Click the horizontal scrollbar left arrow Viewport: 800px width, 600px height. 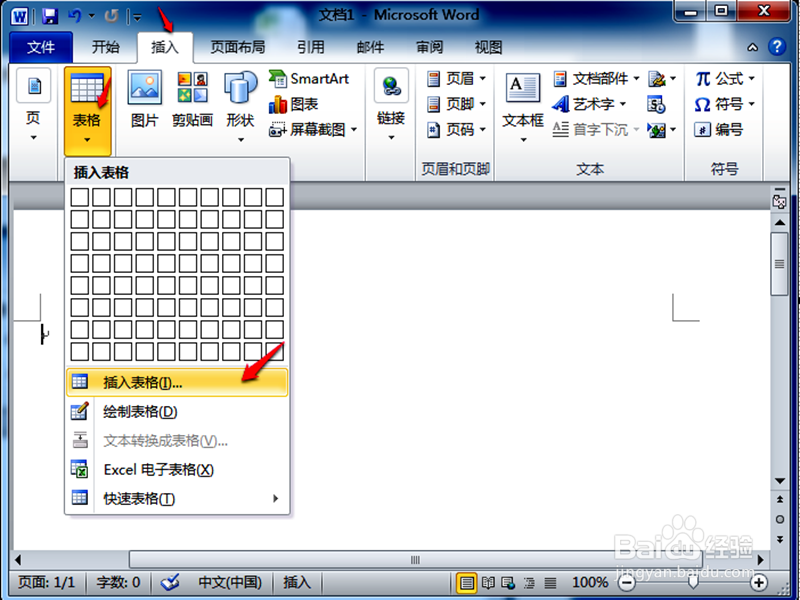point(18,560)
